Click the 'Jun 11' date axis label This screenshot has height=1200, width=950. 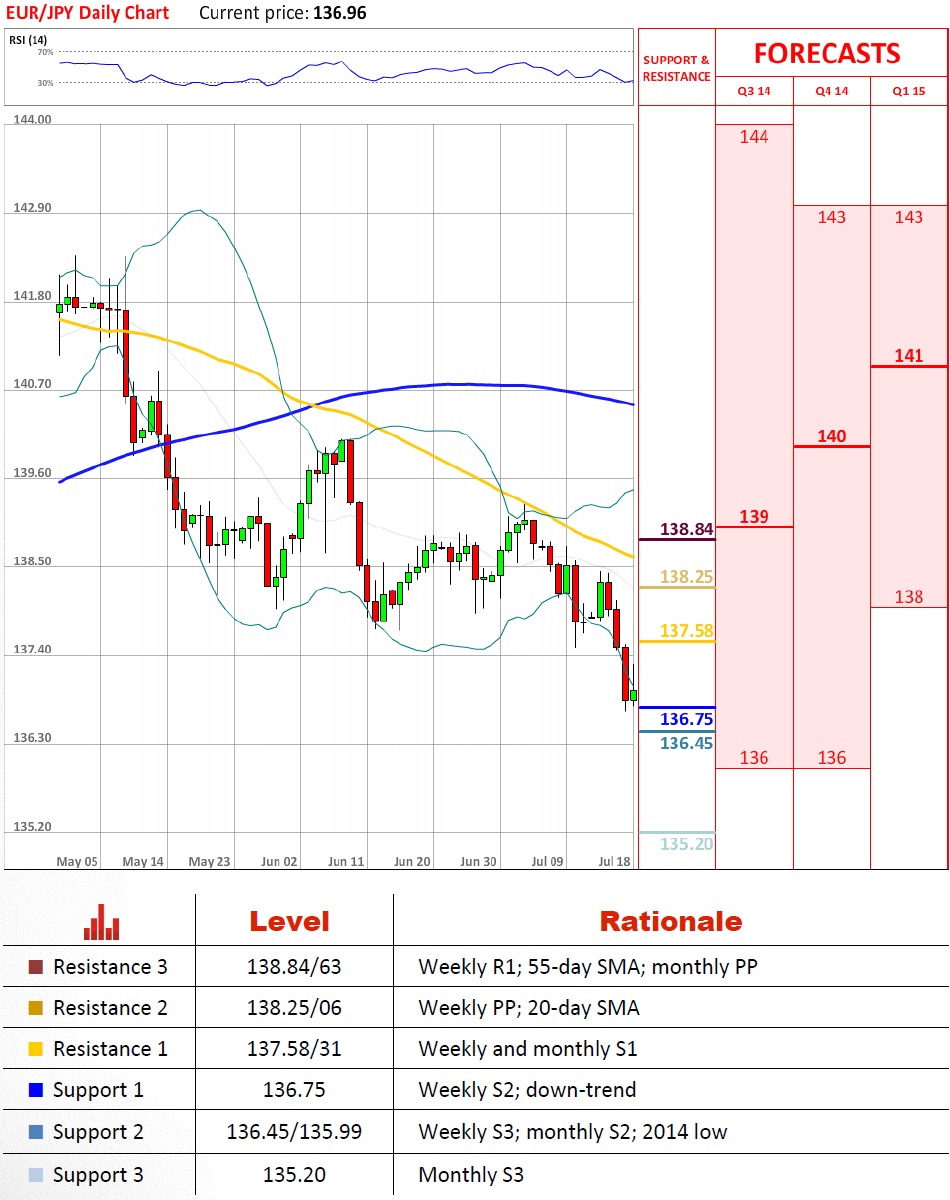(x=345, y=861)
